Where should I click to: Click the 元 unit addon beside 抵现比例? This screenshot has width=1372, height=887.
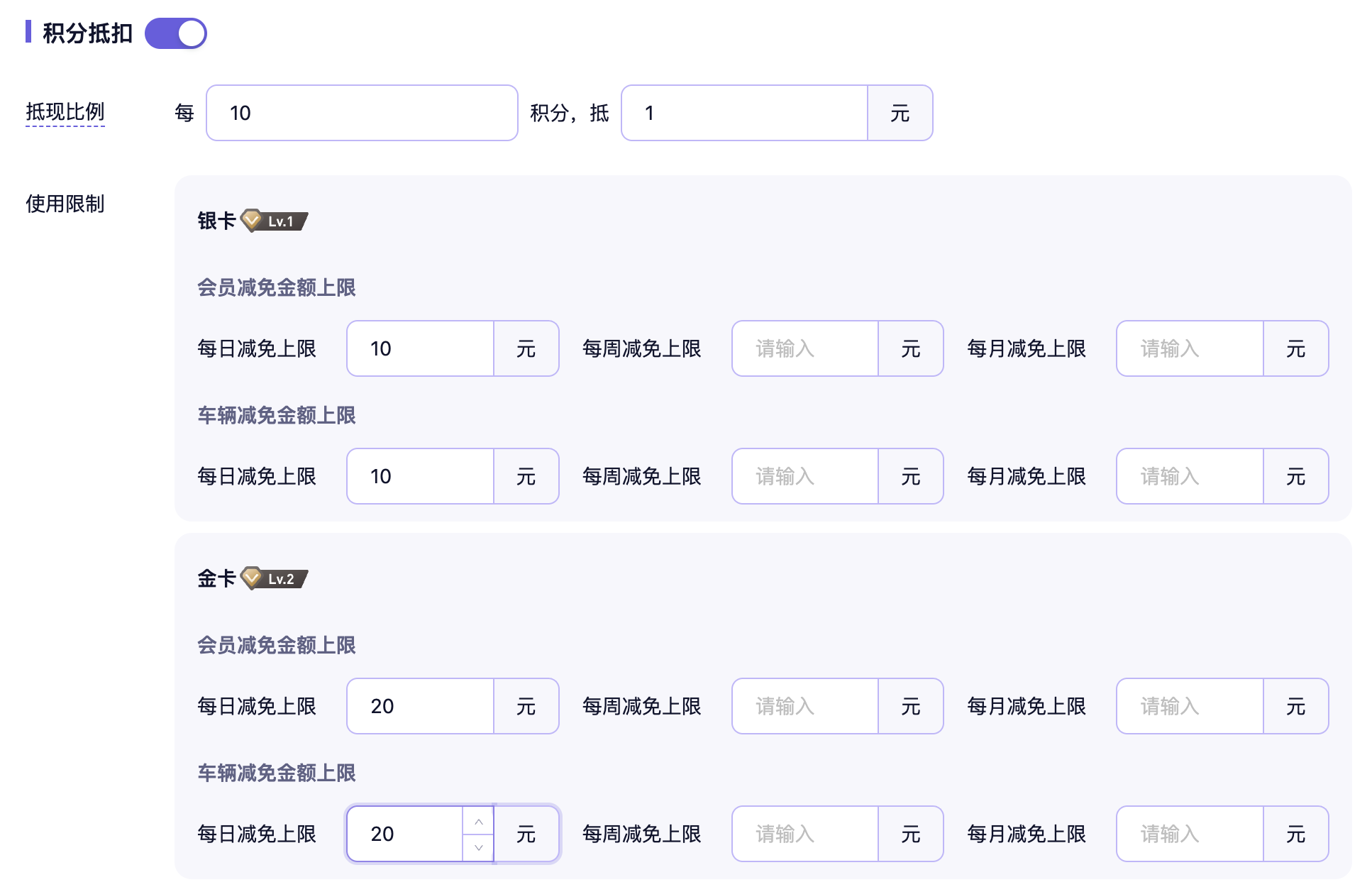point(900,113)
